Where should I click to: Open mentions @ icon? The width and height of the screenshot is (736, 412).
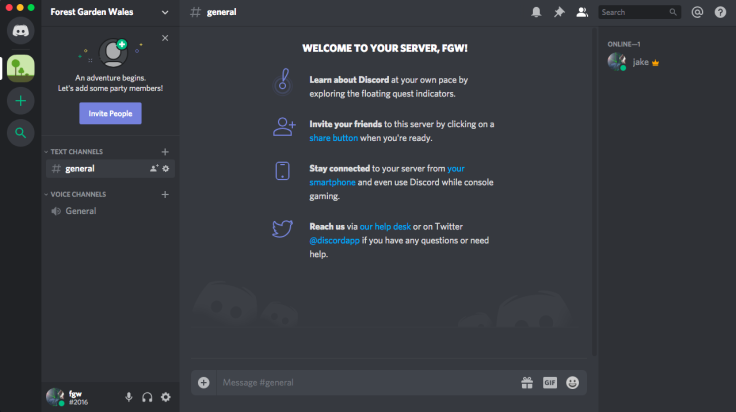pyautogui.click(x=697, y=12)
